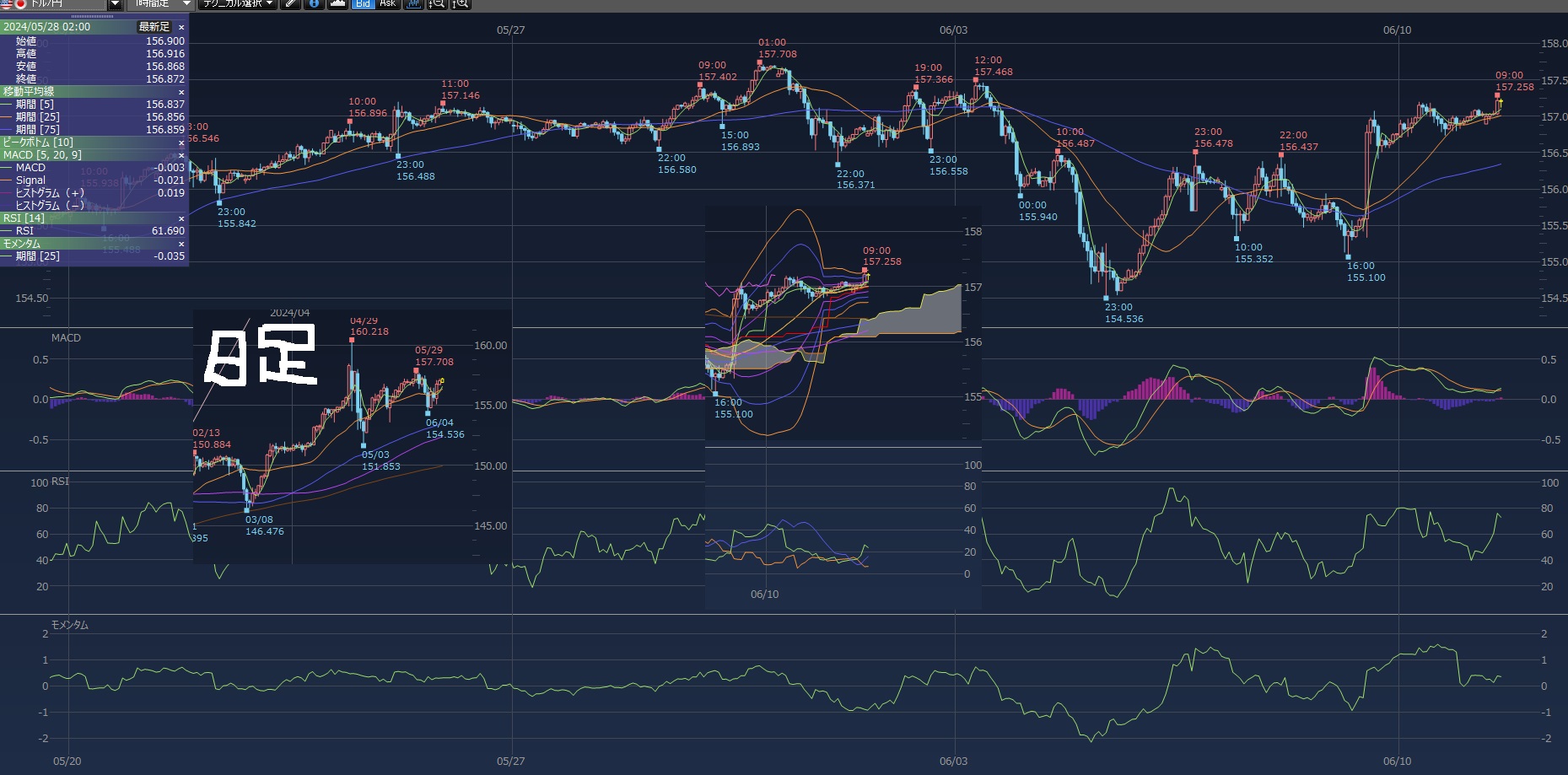Close the モメンタム indicator section
Viewport: 1568px width, 775px height.
point(181,244)
